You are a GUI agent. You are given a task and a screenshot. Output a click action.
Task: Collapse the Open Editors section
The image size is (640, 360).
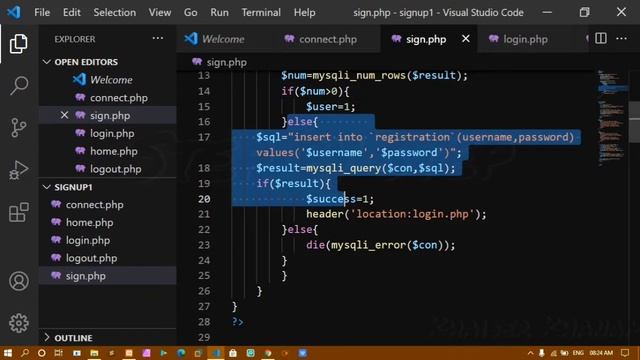tap(47, 62)
